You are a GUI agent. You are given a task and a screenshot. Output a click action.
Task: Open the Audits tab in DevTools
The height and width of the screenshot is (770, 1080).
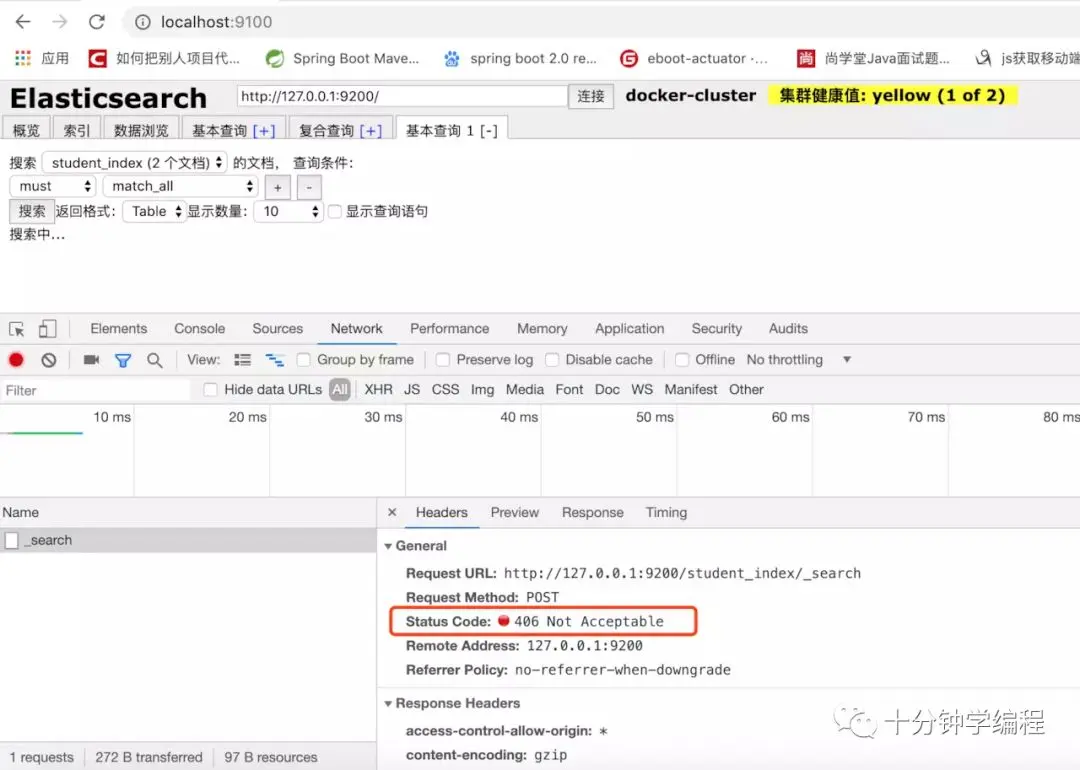pos(788,329)
